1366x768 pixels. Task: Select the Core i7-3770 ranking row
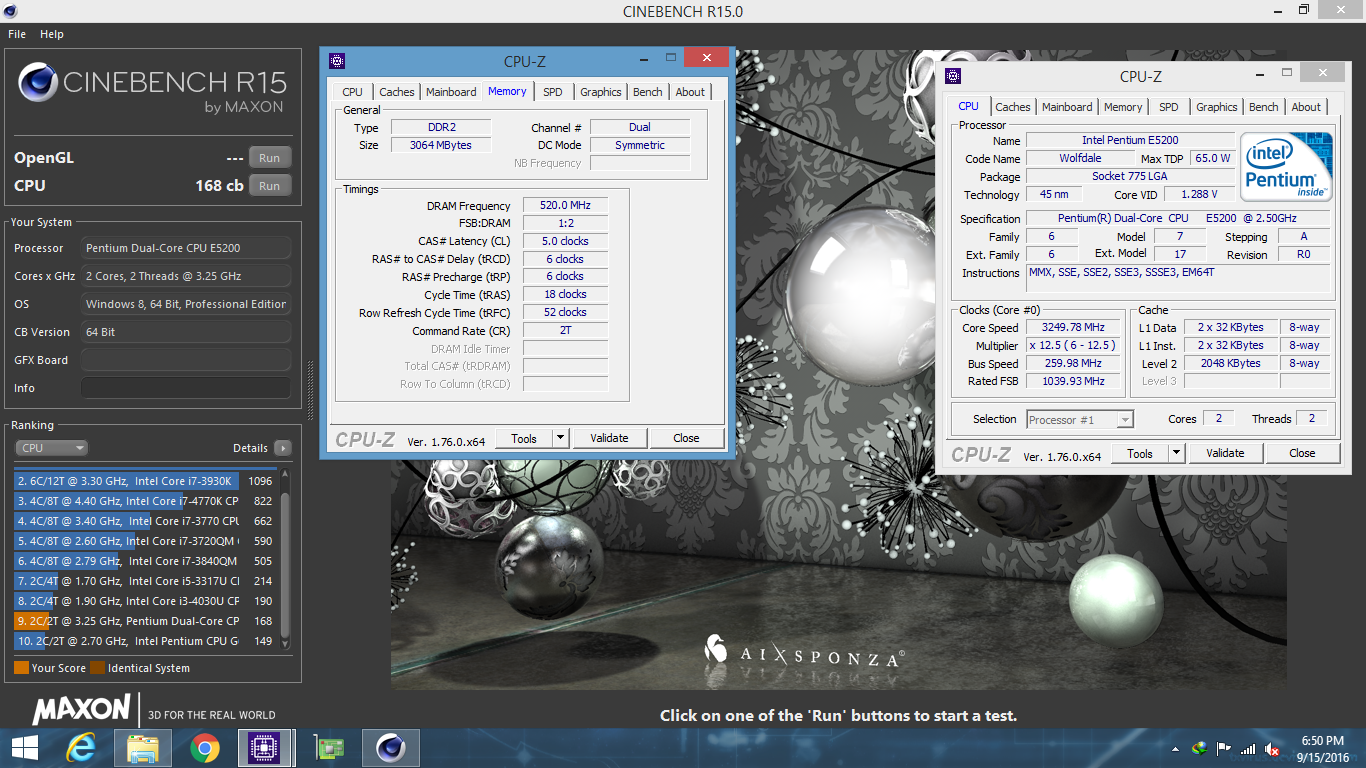point(145,521)
